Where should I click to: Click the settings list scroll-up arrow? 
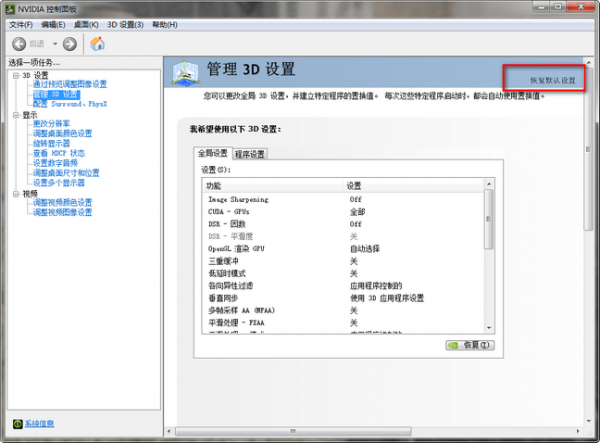click(489, 184)
